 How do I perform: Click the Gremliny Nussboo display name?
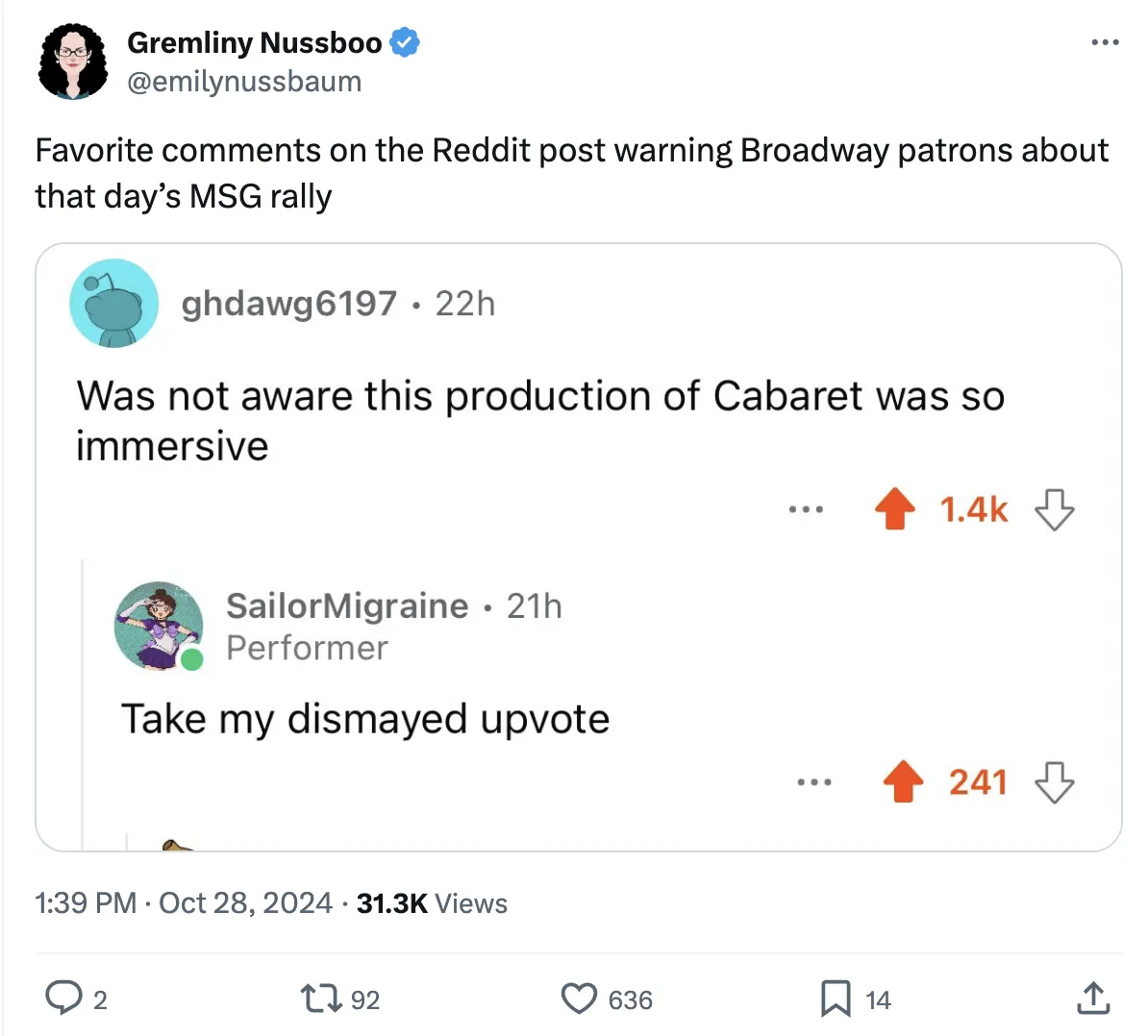coord(254,42)
